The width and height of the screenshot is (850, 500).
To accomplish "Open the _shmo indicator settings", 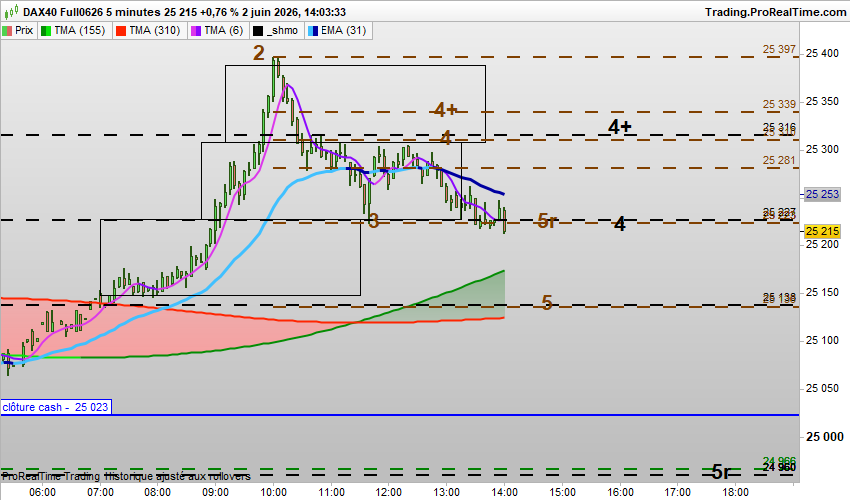I will (282, 30).
